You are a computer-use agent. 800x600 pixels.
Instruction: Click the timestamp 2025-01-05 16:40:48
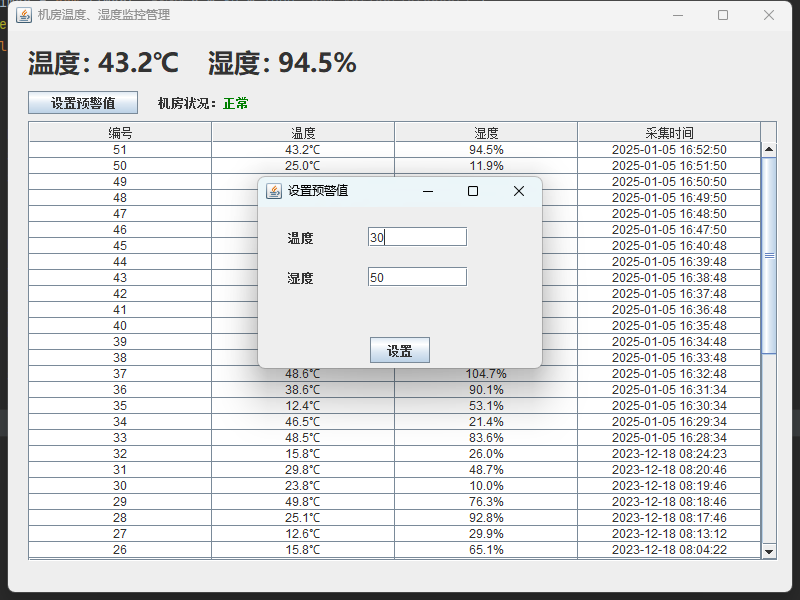pos(669,245)
